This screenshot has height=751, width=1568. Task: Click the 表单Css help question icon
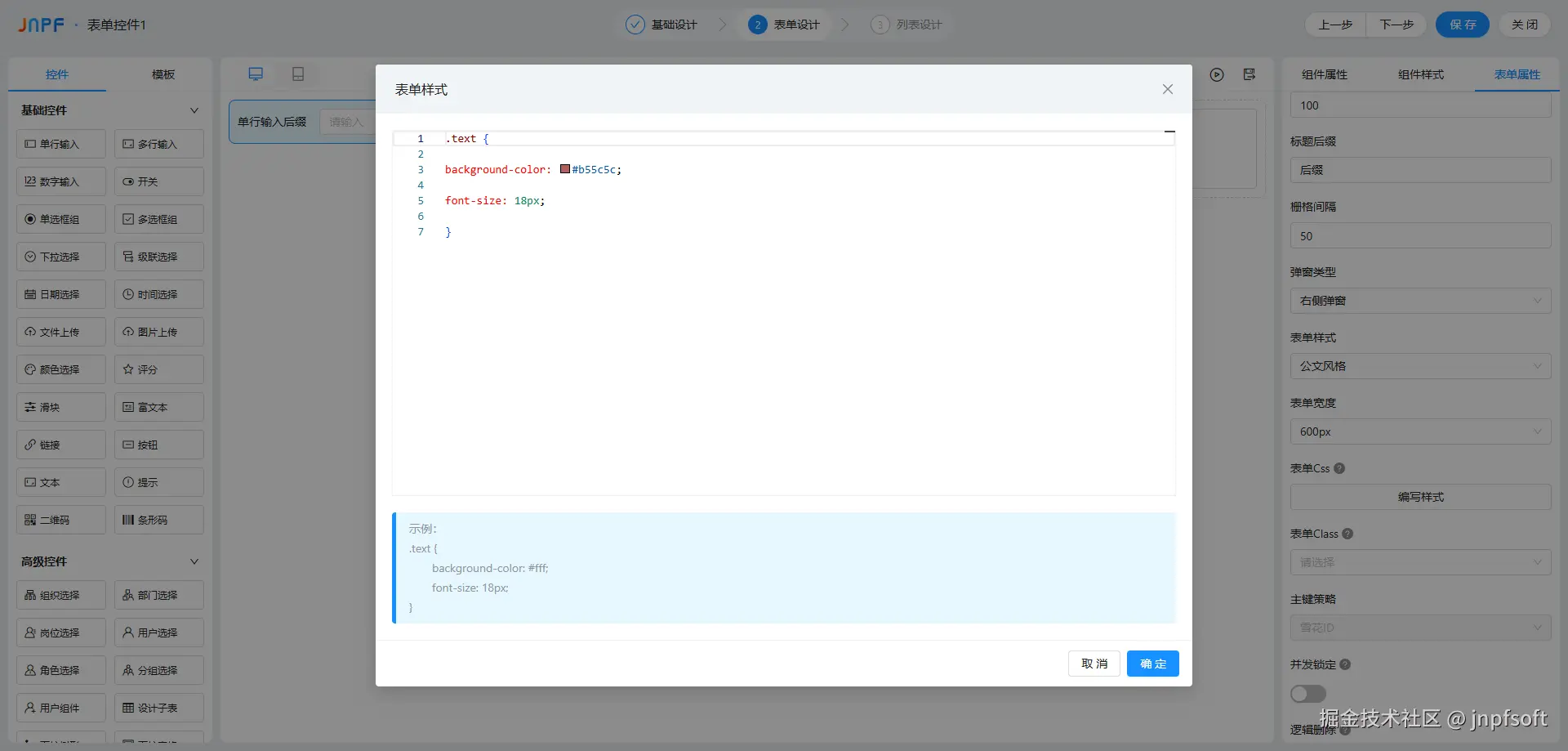click(1339, 468)
